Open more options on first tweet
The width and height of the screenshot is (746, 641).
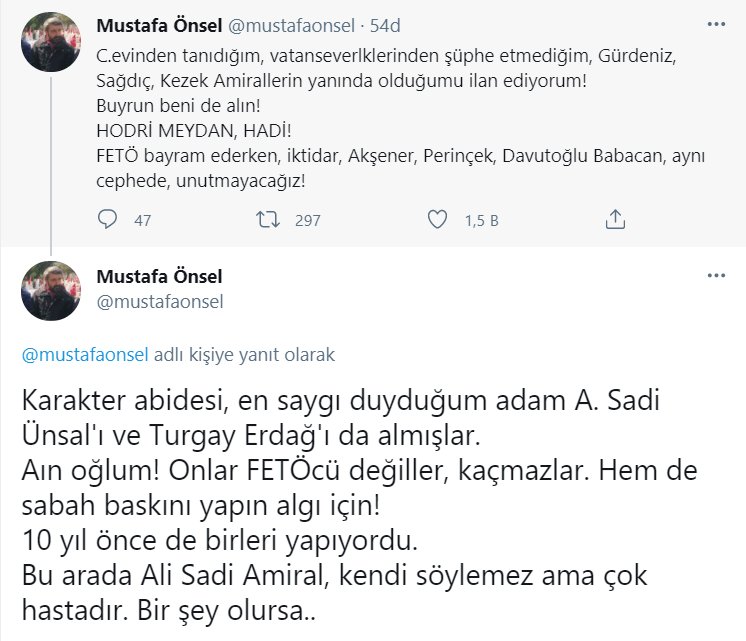(x=716, y=23)
